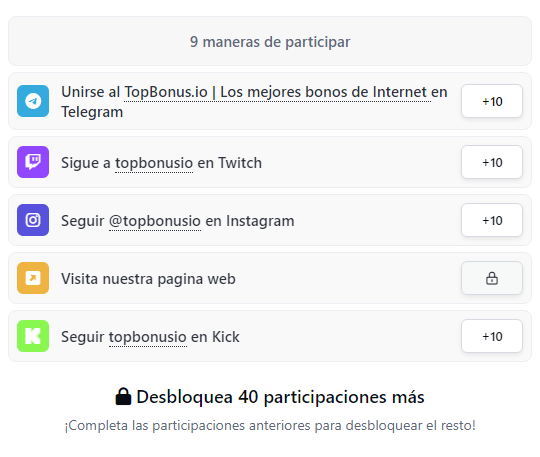This screenshot has width=540, height=457.
Task: Click the blue Telegram icon
Action: (33, 101)
